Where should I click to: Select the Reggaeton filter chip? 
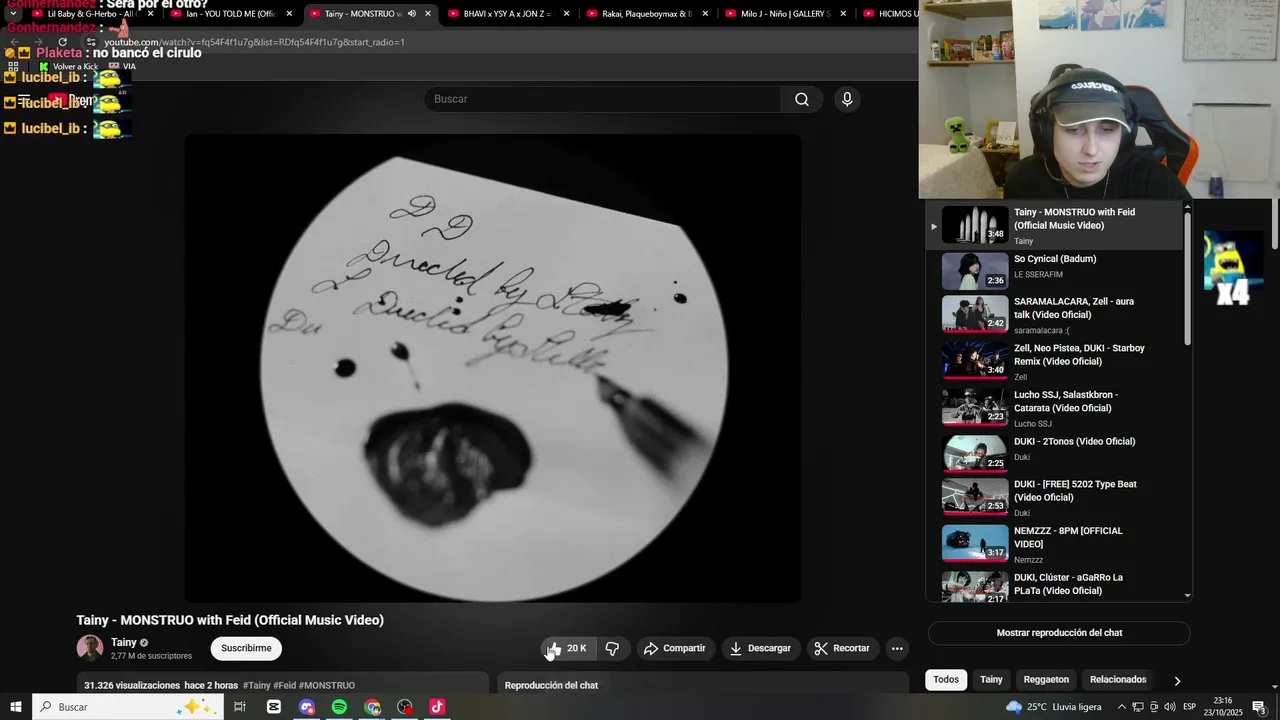[x=1046, y=680]
